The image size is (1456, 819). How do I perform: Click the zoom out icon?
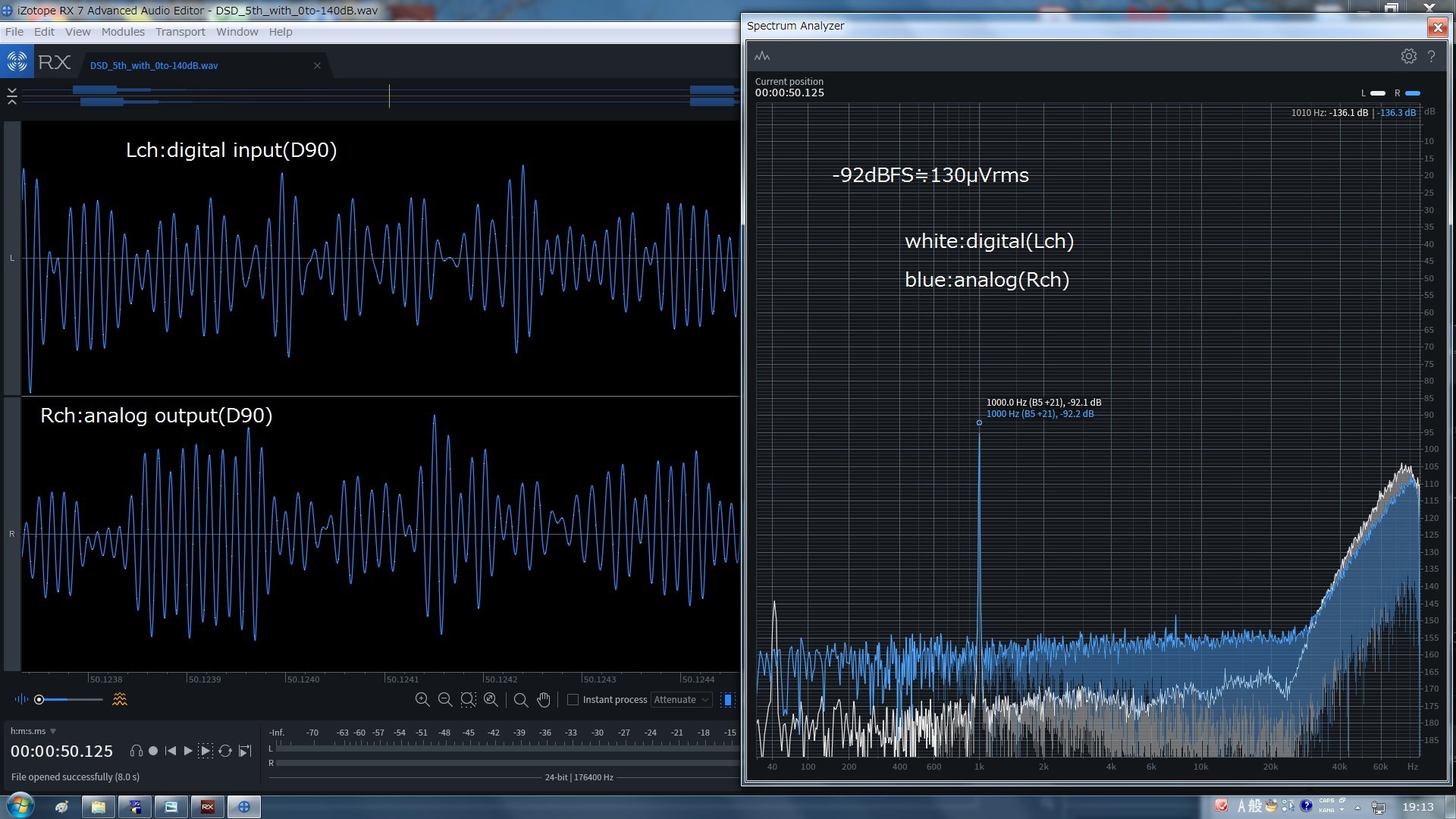tap(445, 699)
